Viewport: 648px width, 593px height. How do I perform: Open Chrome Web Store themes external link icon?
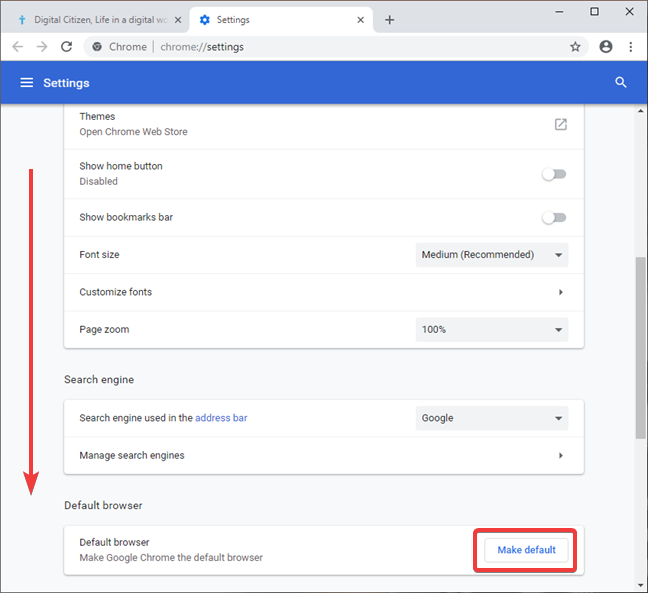click(560, 124)
